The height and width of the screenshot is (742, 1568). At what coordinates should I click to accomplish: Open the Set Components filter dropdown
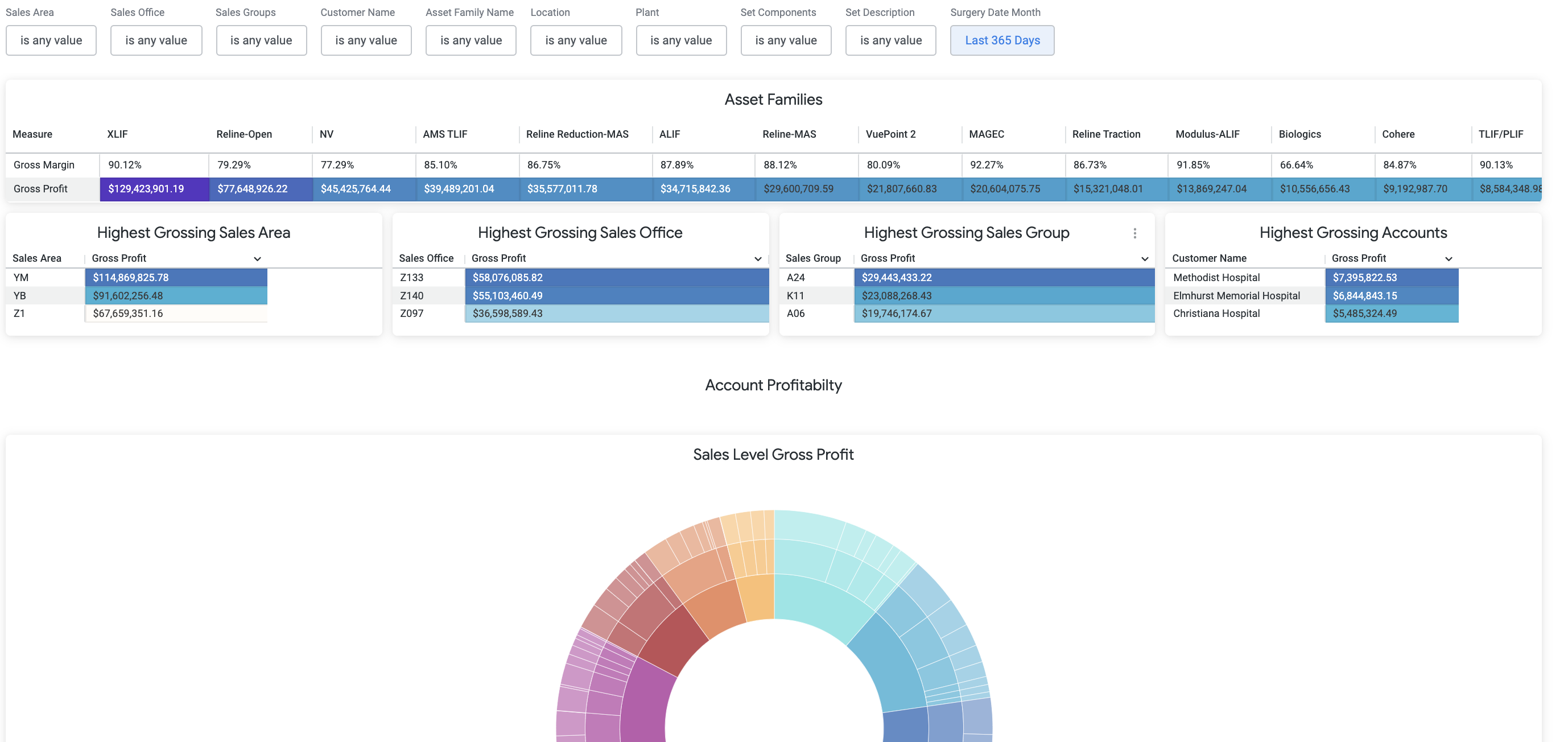pyautogui.click(x=786, y=40)
